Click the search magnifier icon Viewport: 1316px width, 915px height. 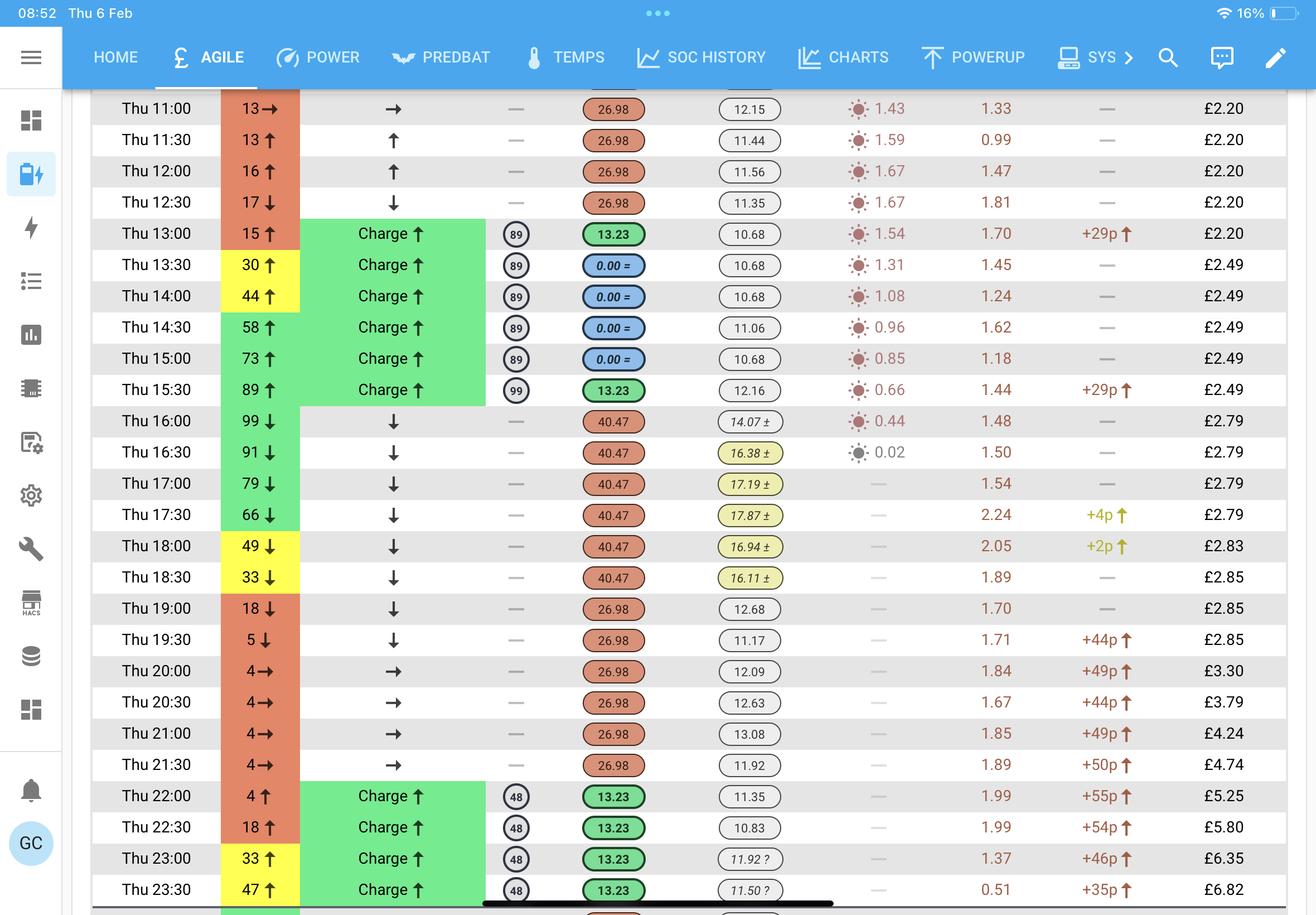(1168, 57)
